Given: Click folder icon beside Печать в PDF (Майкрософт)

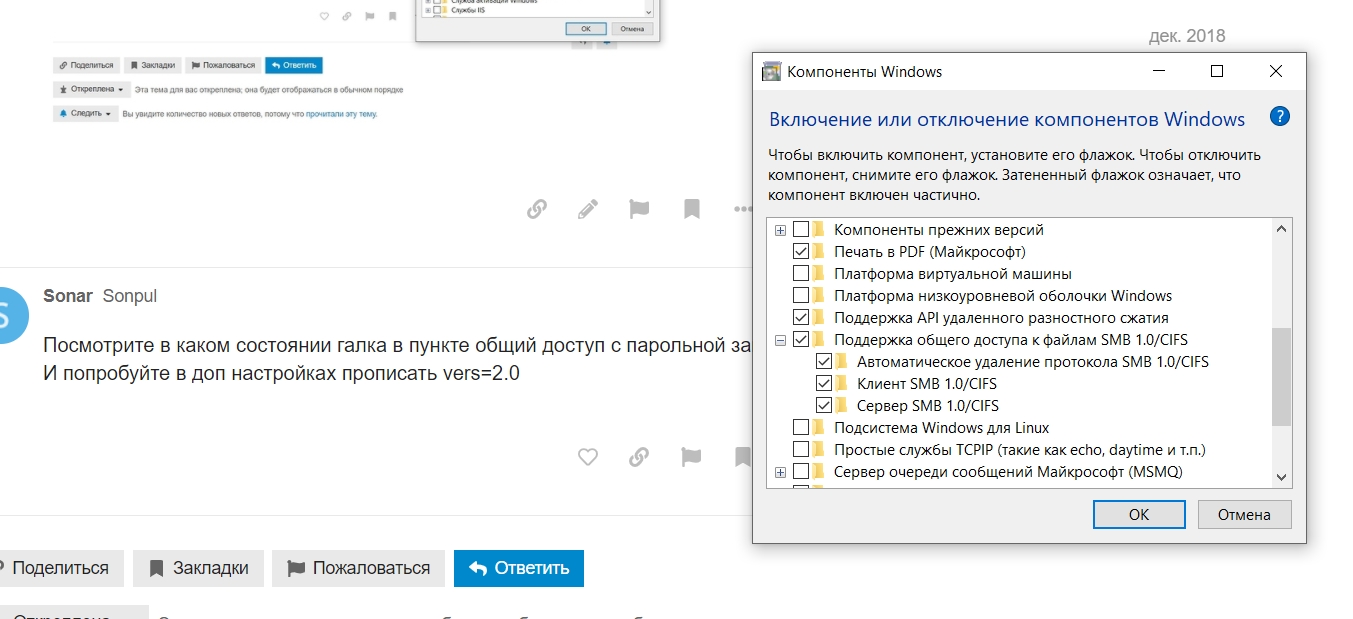Looking at the screenshot, I should click(x=820, y=252).
